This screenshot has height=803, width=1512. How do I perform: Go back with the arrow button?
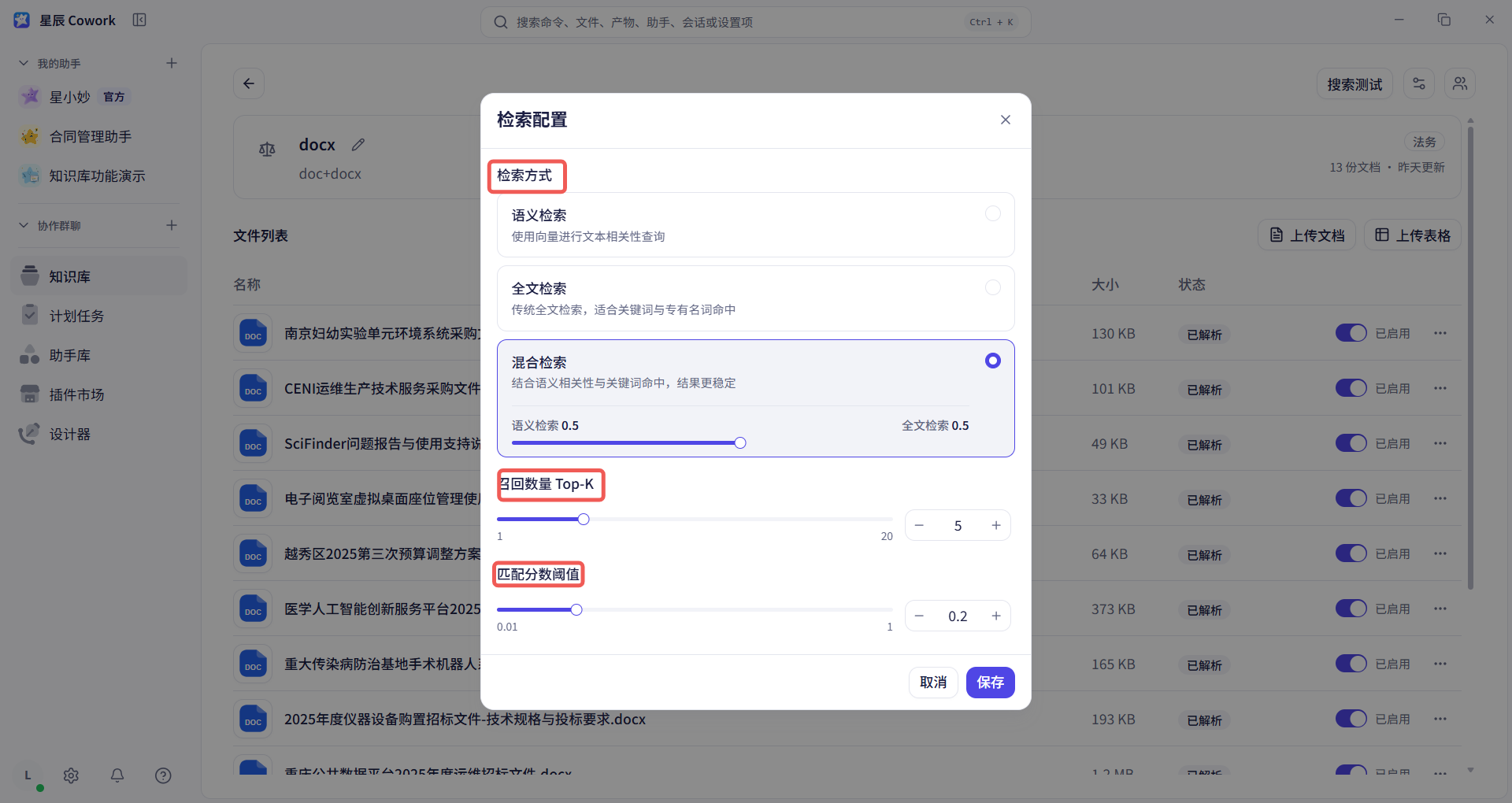coord(249,83)
